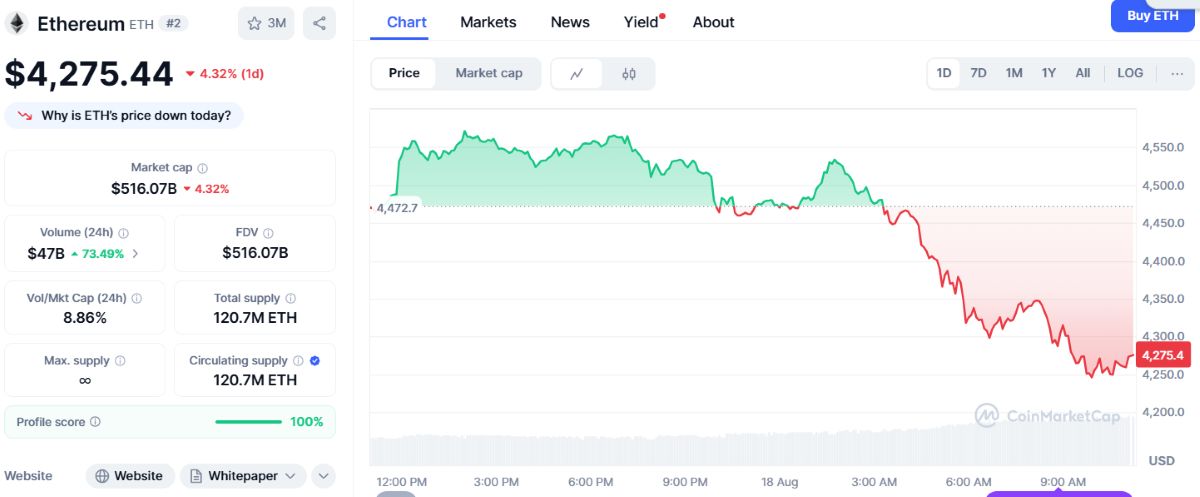The width and height of the screenshot is (1200, 497).
Task: Toggle LOG scale on chart
Action: [x=1130, y=73]
